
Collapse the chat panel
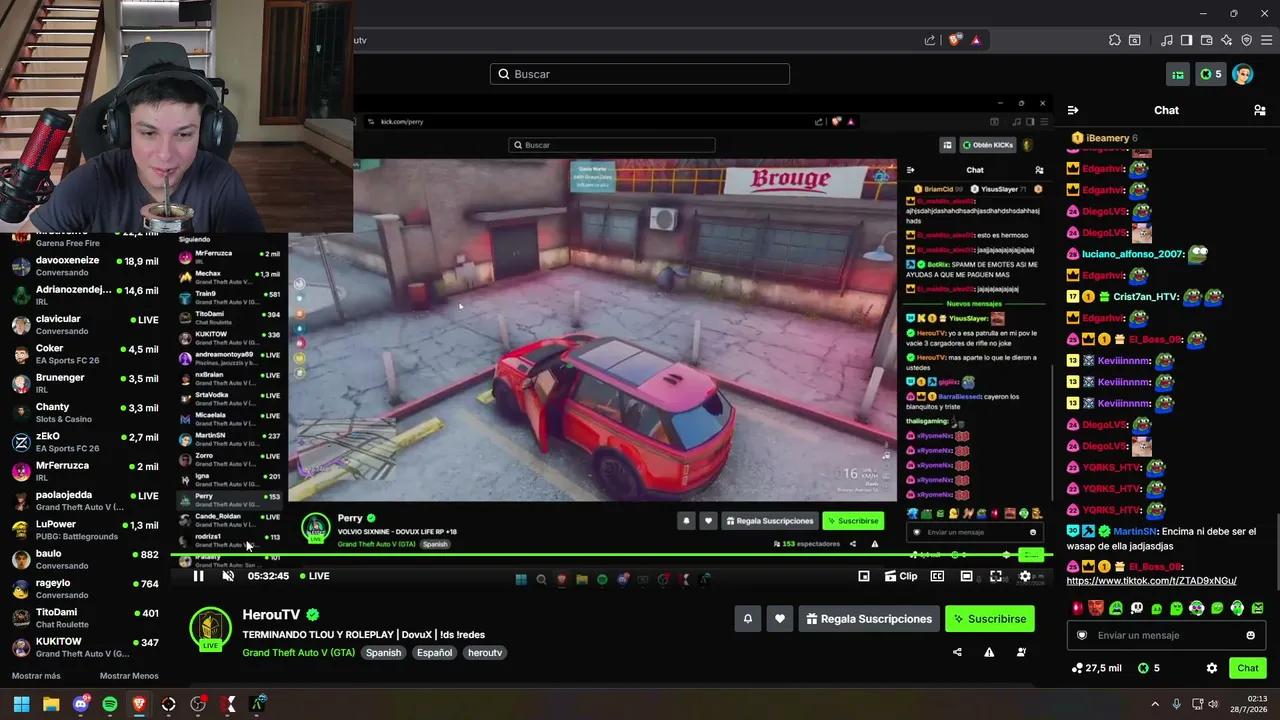[1073, 110]
